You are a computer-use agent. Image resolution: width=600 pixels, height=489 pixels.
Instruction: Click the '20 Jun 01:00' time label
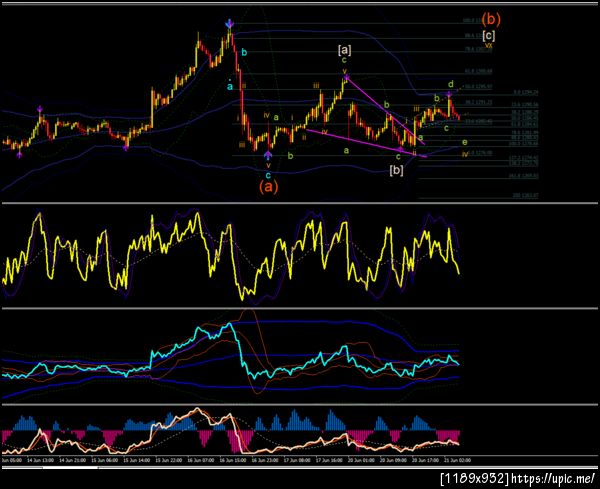pyautogui.click(x=361, y=460)
